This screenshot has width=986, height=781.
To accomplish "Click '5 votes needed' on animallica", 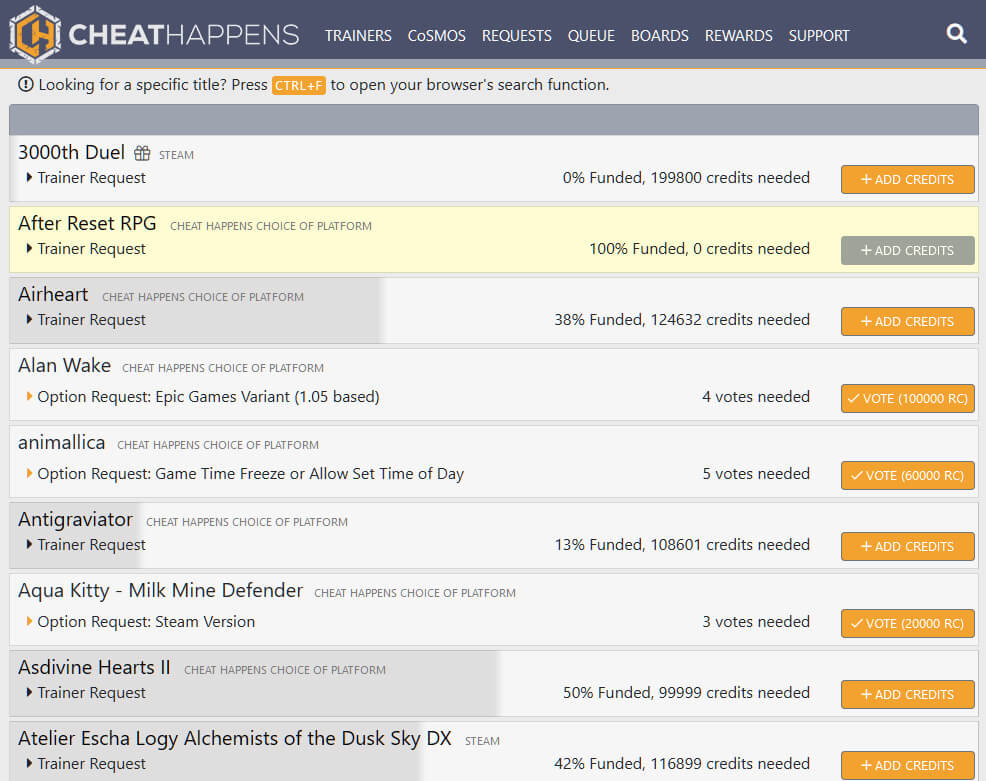I will (756, 474).
